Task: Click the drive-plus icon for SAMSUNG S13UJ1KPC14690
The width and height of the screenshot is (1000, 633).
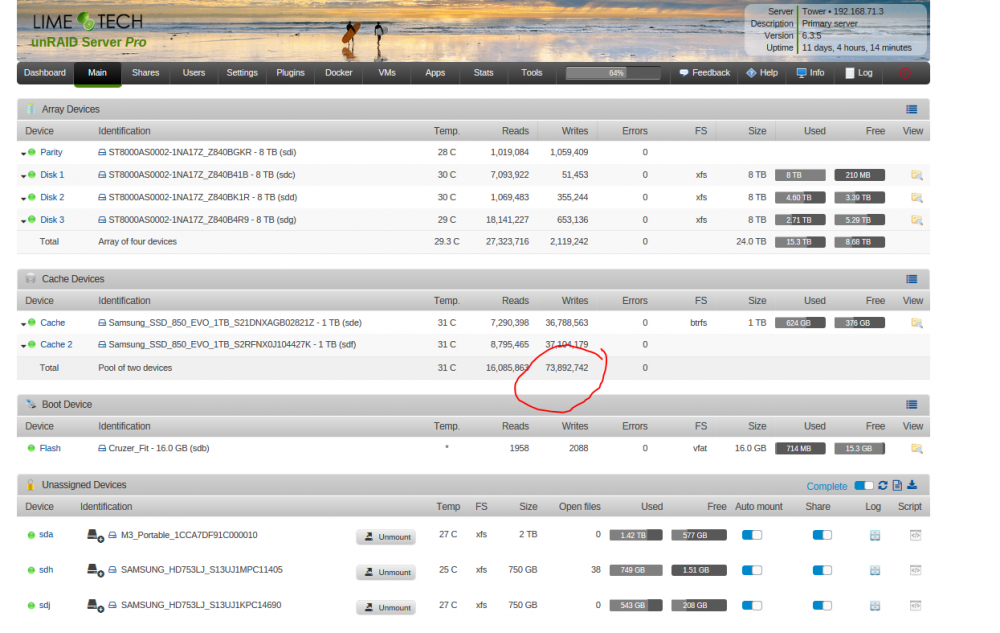Action: tap(95, 606)
